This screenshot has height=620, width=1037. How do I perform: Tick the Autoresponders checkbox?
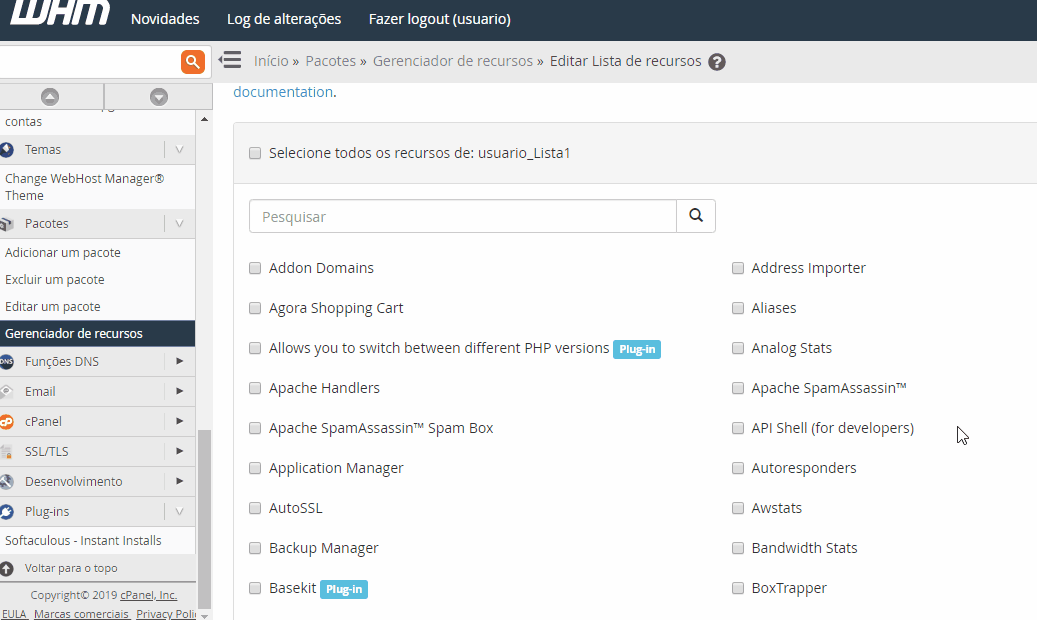[737, 468]
